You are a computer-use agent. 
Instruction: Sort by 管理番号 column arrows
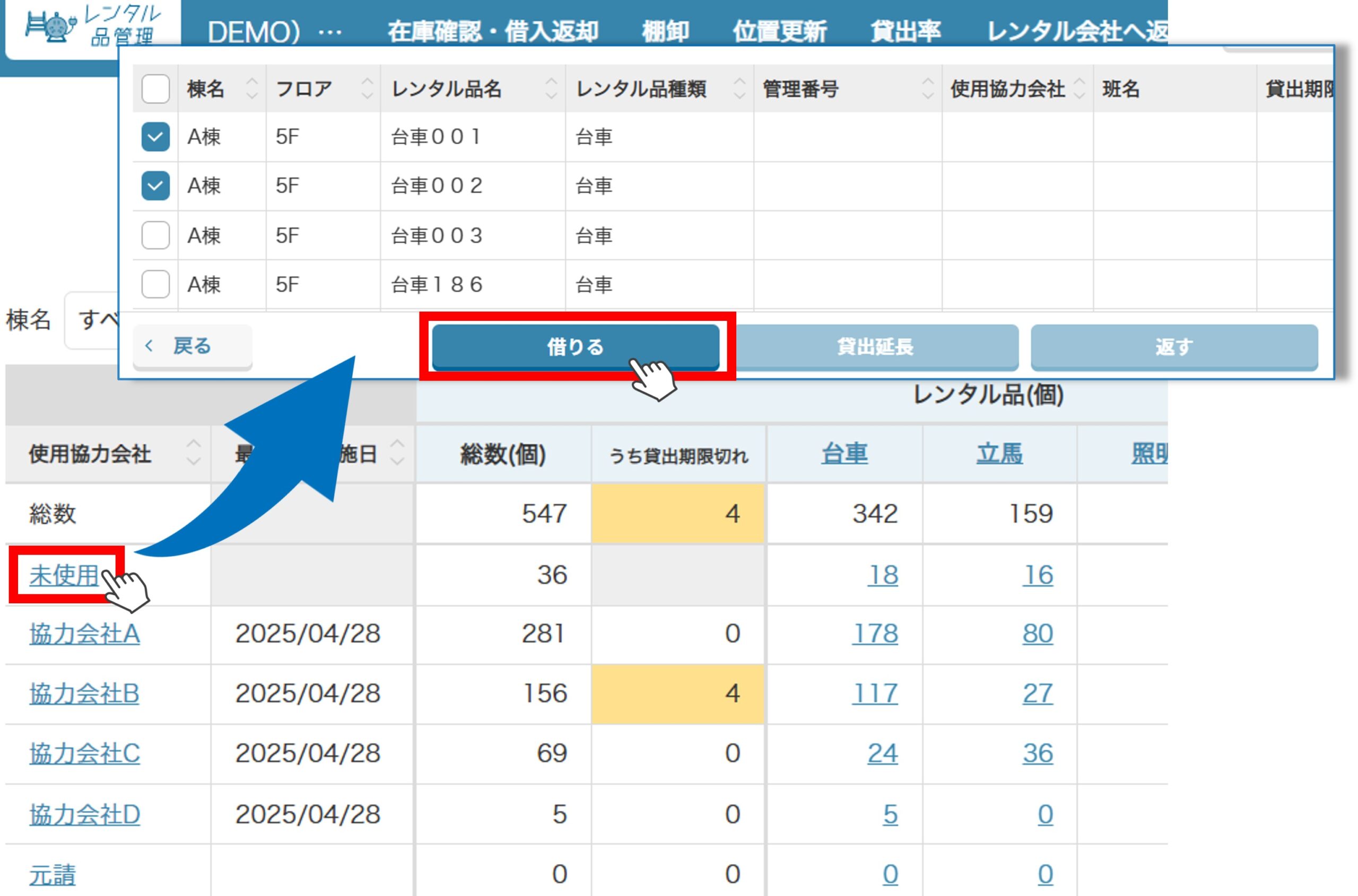pos(927,89)
